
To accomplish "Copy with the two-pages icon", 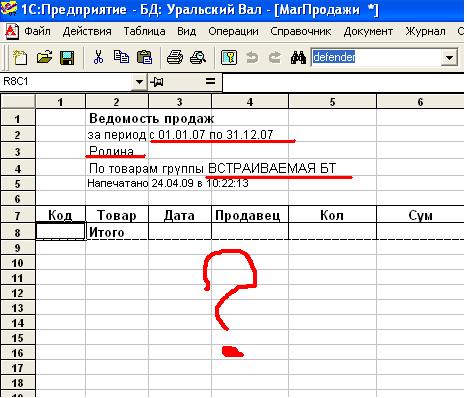I will [x=121, y=57].
